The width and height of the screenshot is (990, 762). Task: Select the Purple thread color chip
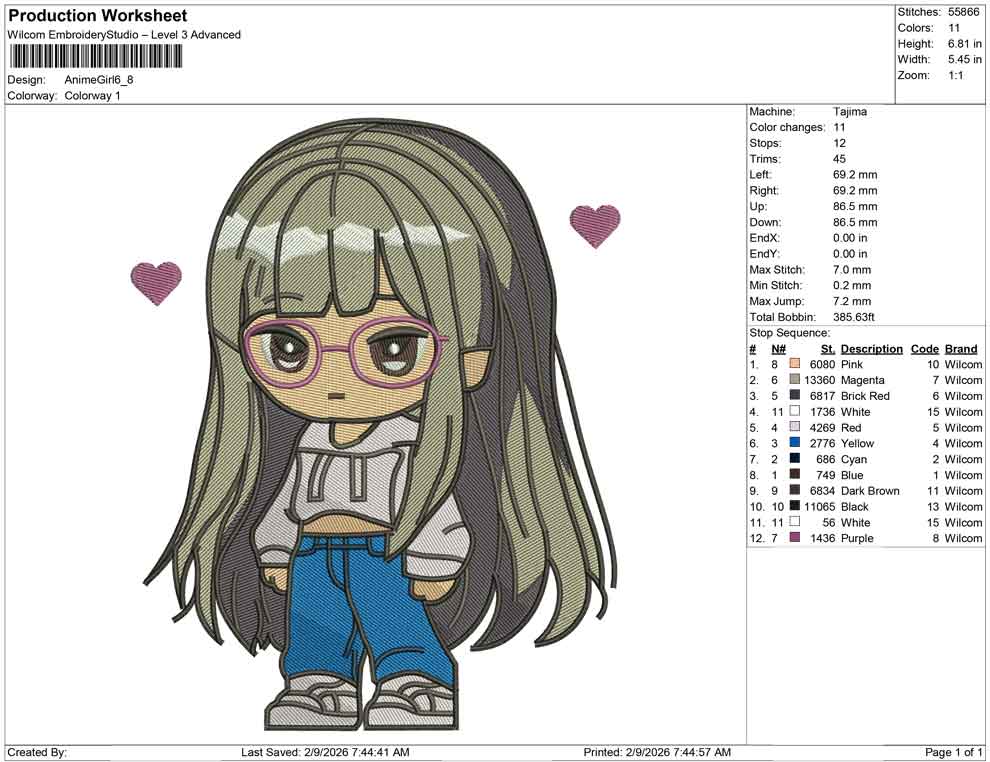pos(795,538)
